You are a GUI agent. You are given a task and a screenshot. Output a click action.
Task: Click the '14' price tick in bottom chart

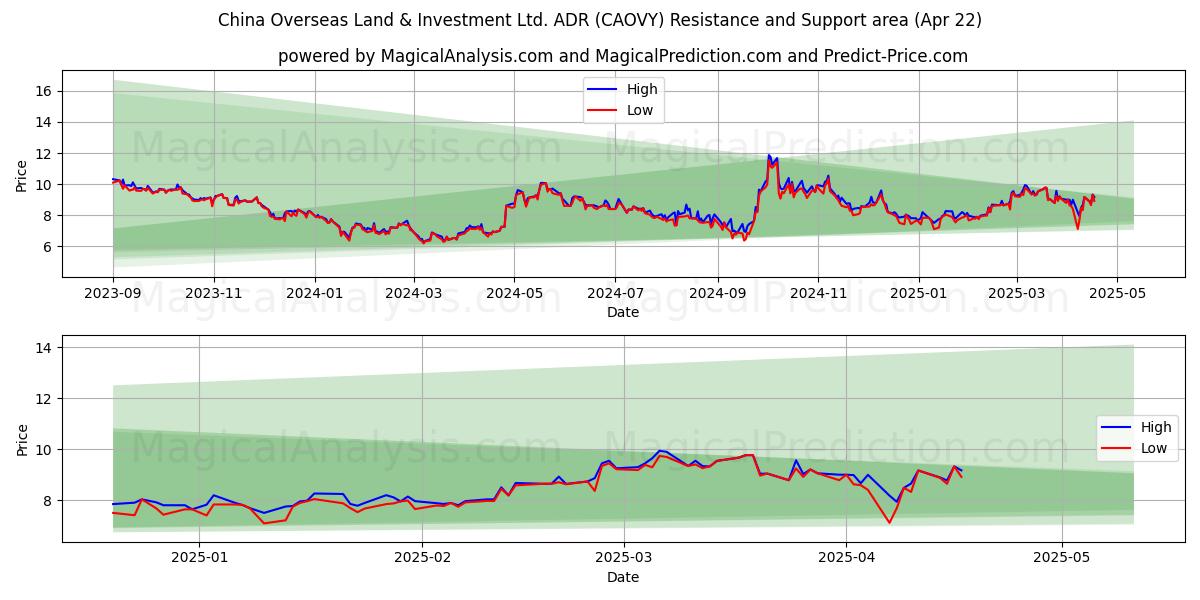coord(45,348)
